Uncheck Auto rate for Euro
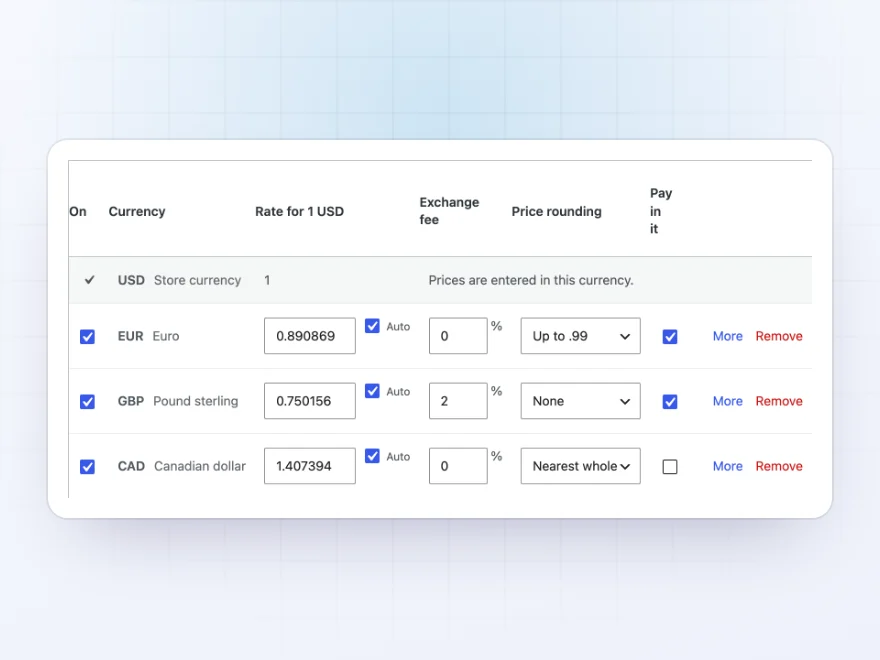880x660 pixels. 372,326
